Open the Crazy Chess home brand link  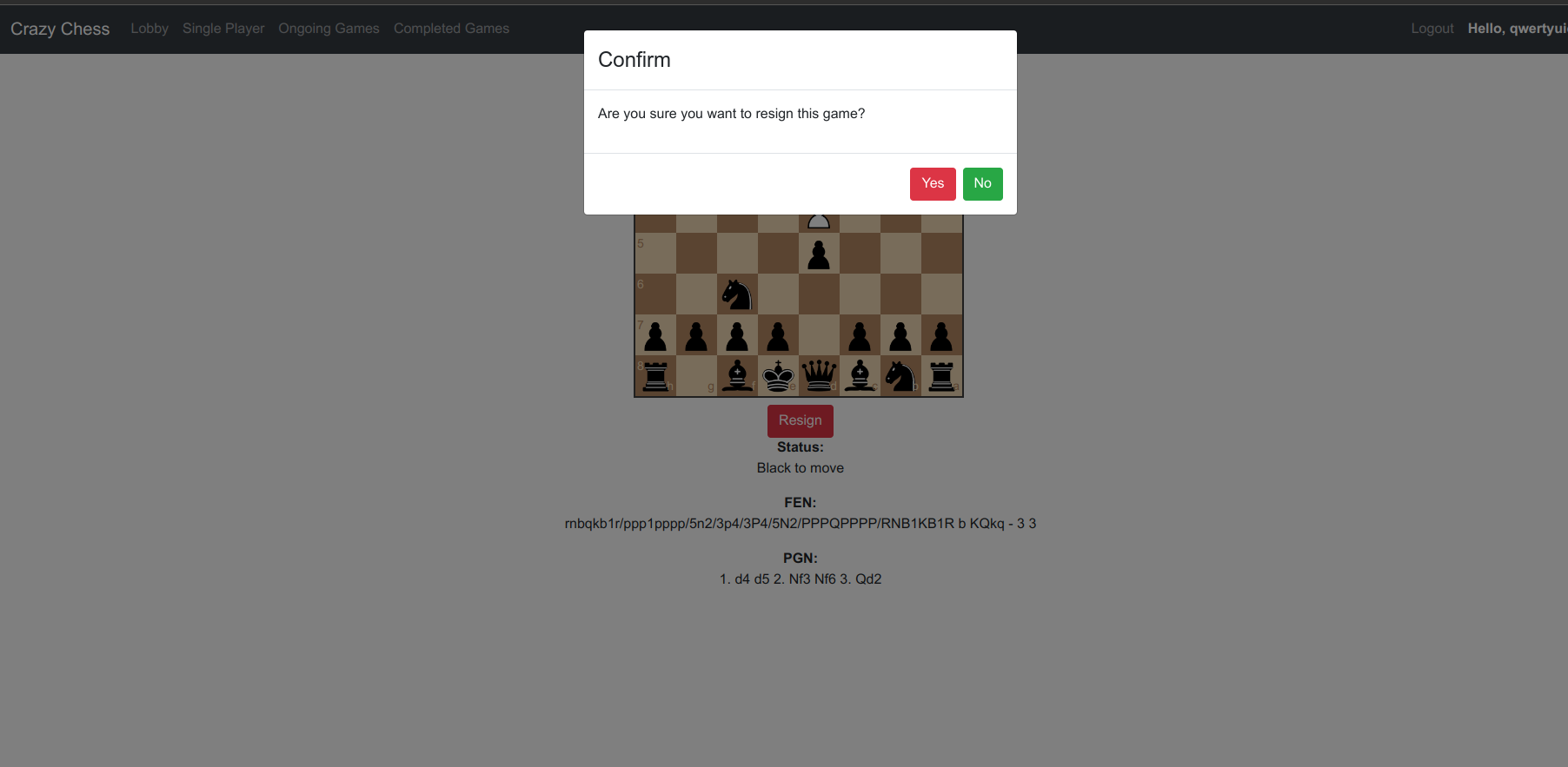(60, 29)
